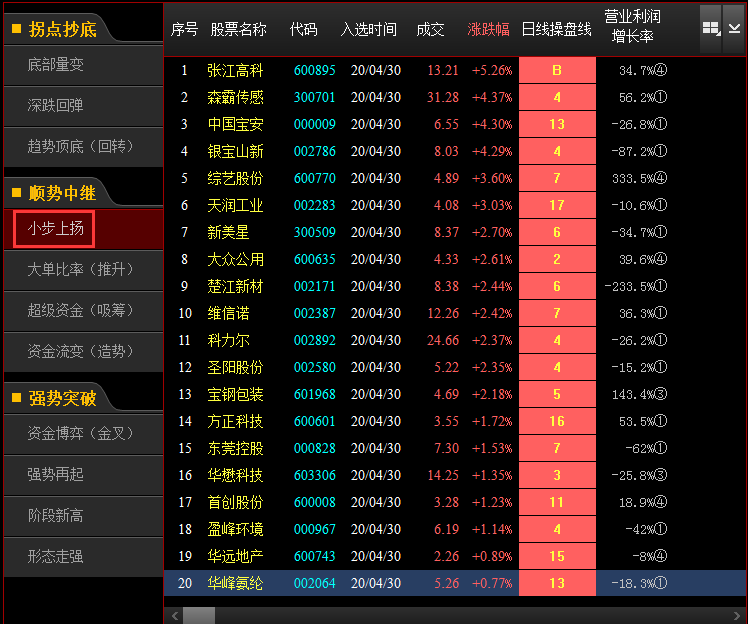Select stock 天润工业
This screenshot has width=748, height=624.
(235, 206)
